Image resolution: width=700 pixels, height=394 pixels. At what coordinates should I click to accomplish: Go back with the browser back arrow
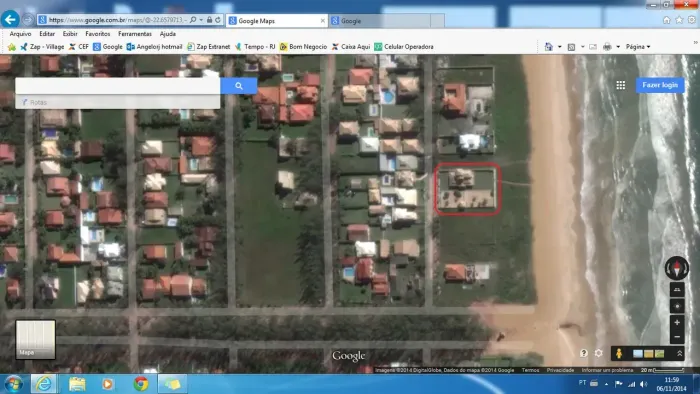(10, 20)
